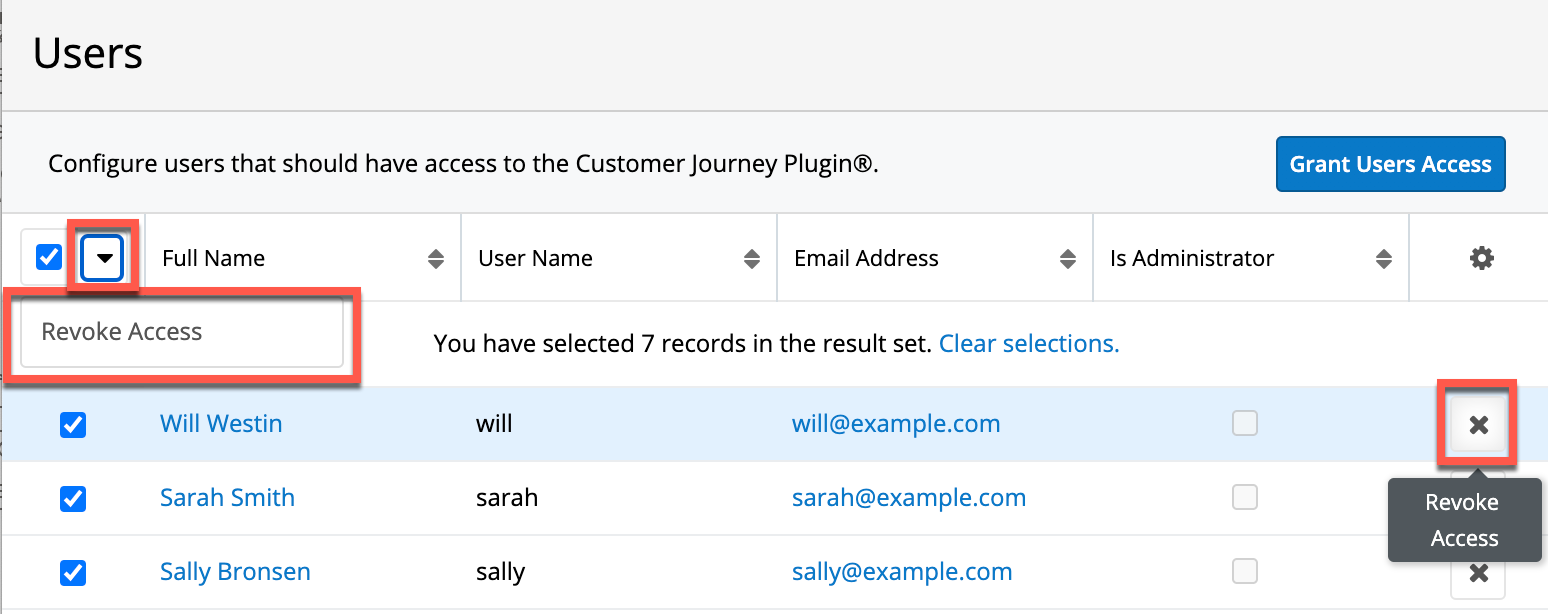Click the will@example.com email link
Viewport: 1558px width, 614px height.
point(896,424)
